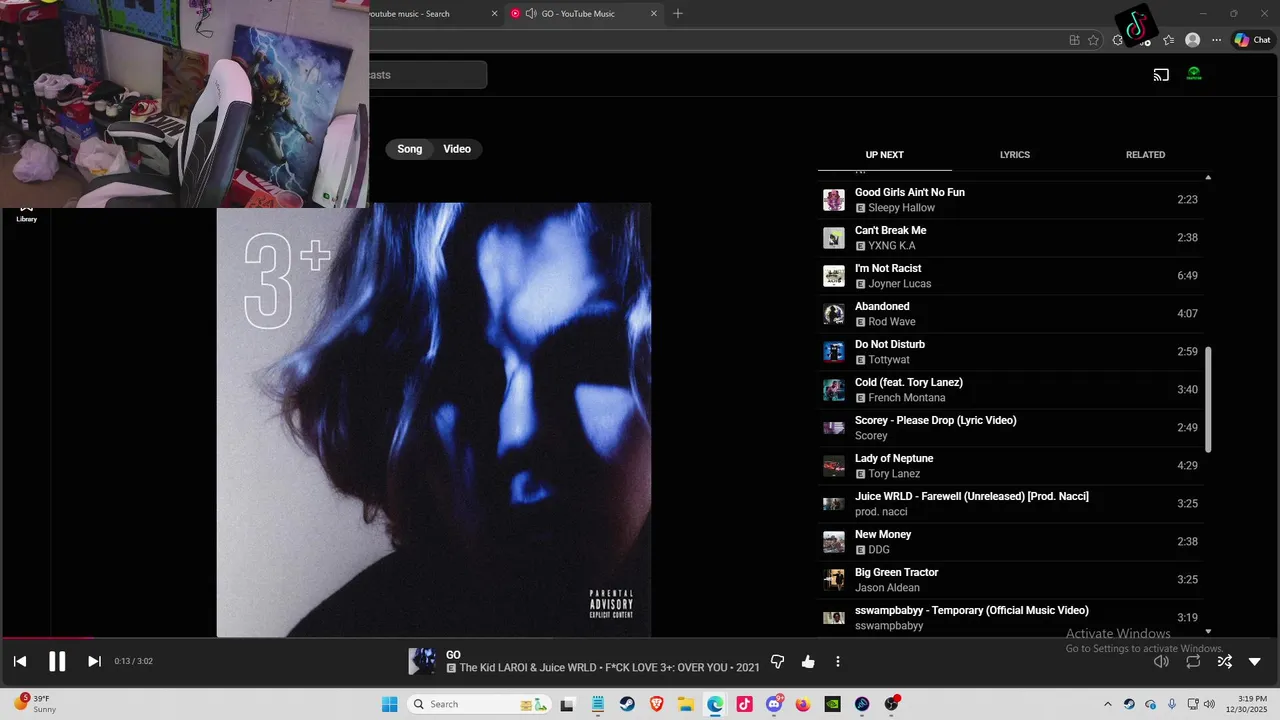Toggle shuffle in the player bar
The width and height of the screenshot is (1280, 720).
point(1224,661)
